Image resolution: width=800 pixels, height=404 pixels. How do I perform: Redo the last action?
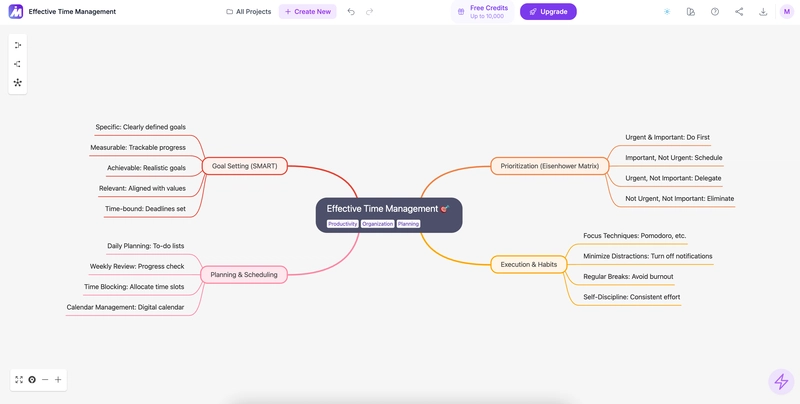tap(369, 12)
